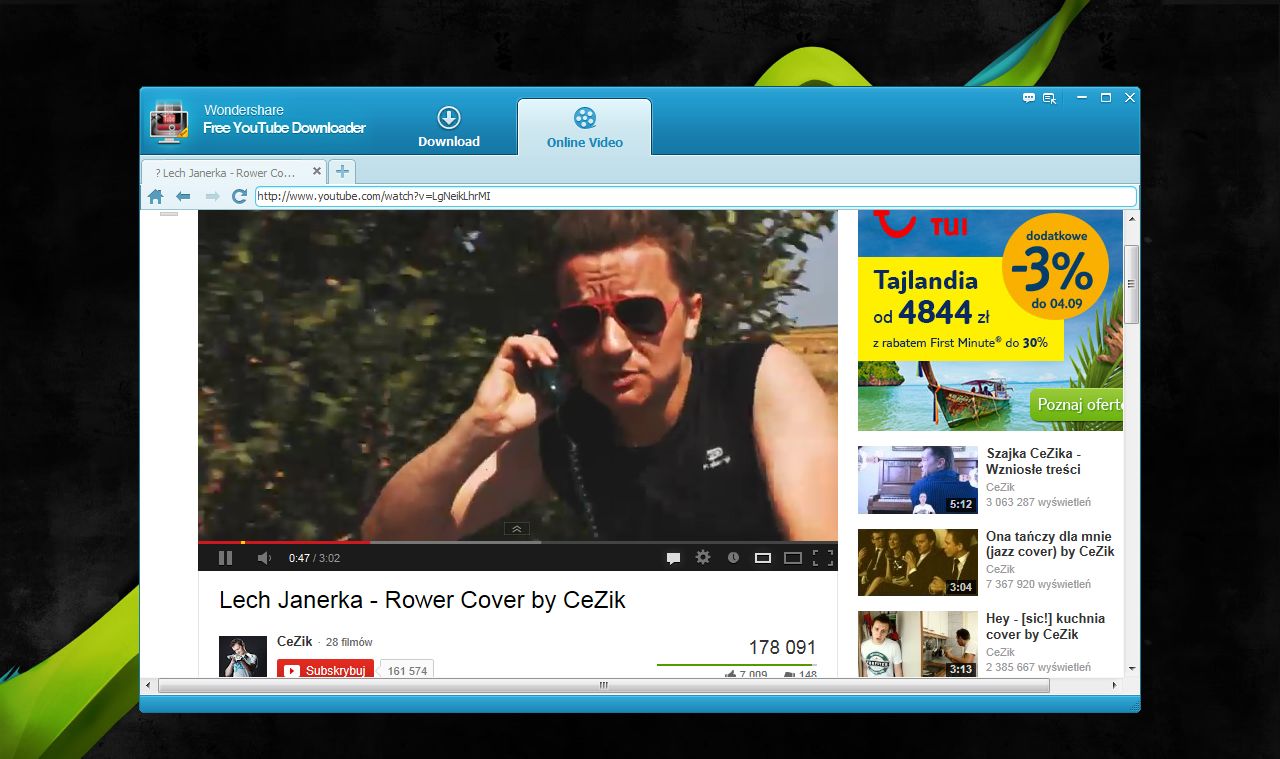Focus the URL address field
The image size is (1280, 759).
coord(695,196)
